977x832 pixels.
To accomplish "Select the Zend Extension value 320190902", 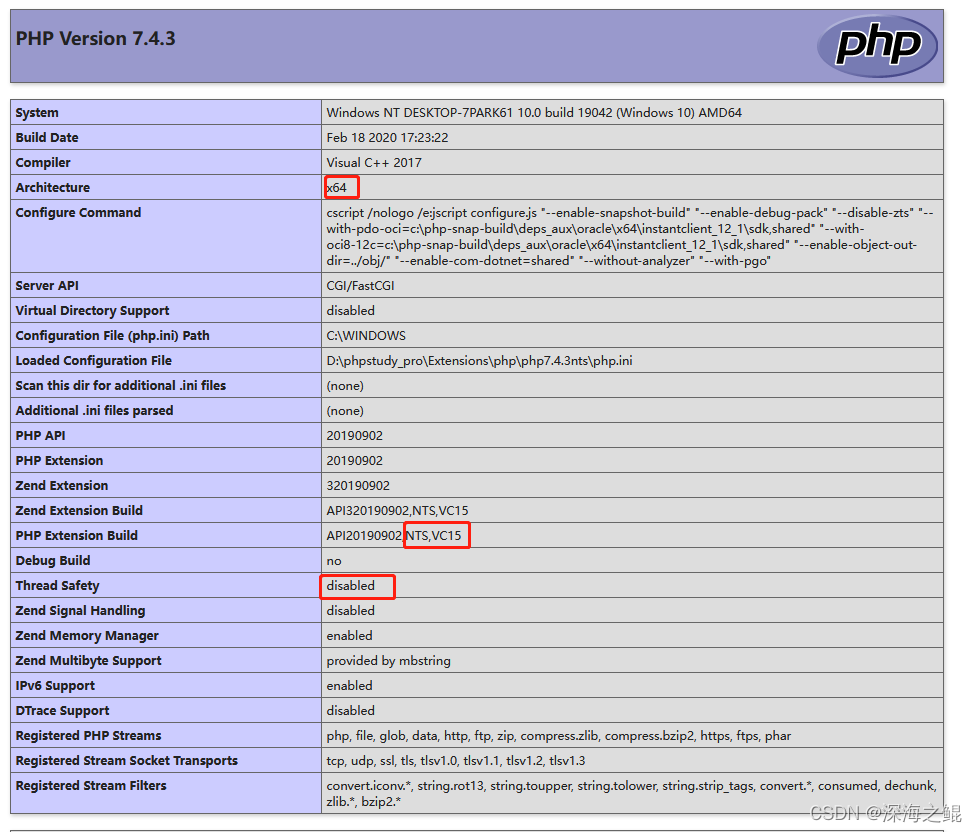I will [x=358, y=485].
